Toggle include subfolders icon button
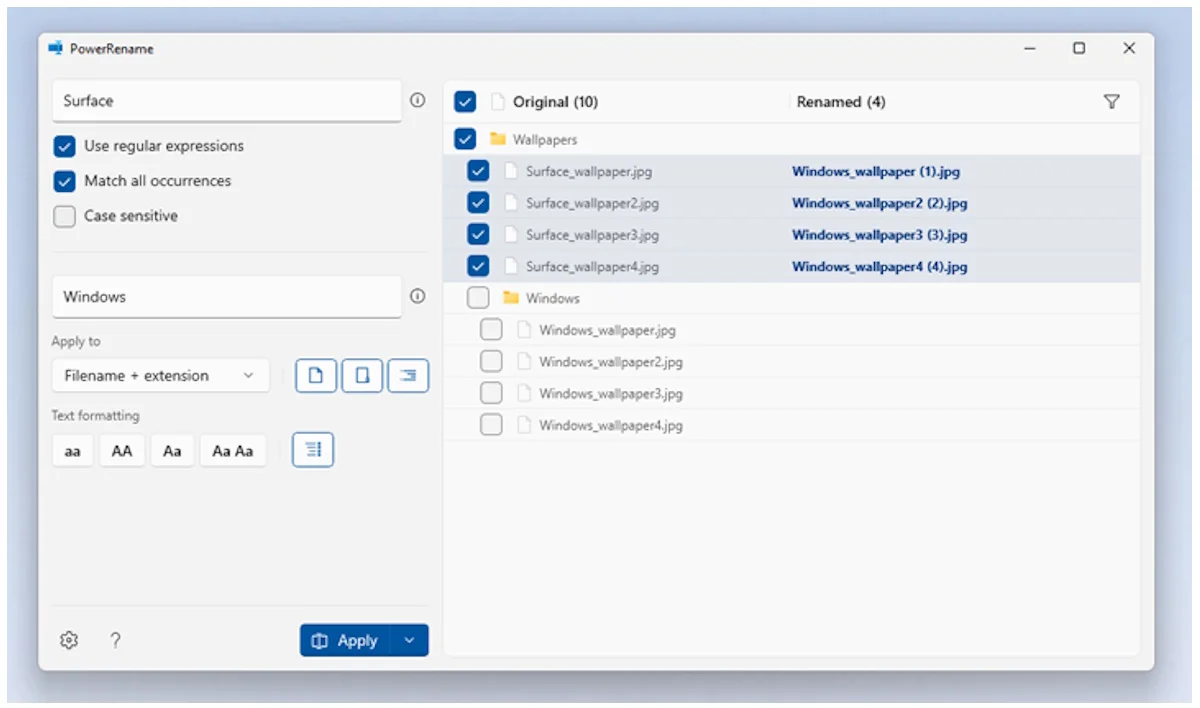 click(408, 376)
